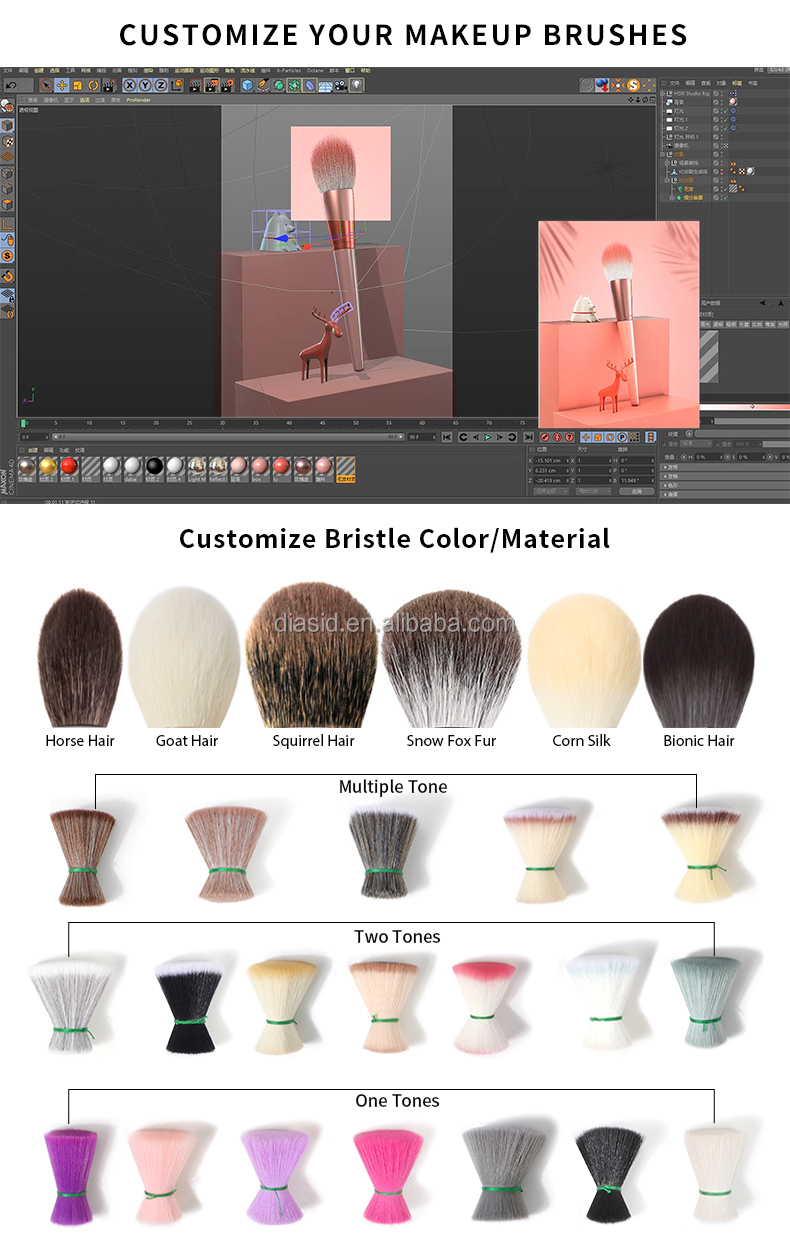
Task: Expand the 场景装饰 tree node
Action: pyautogui.click(x=667, y=163)
